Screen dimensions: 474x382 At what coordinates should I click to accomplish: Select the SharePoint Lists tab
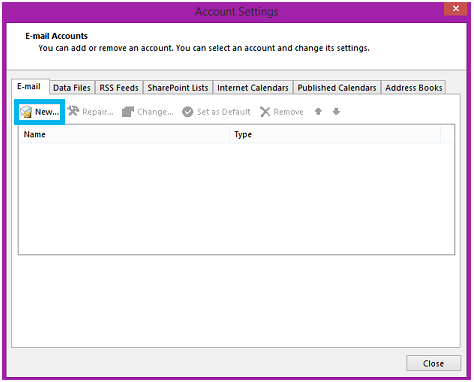[x=178, y=88]
